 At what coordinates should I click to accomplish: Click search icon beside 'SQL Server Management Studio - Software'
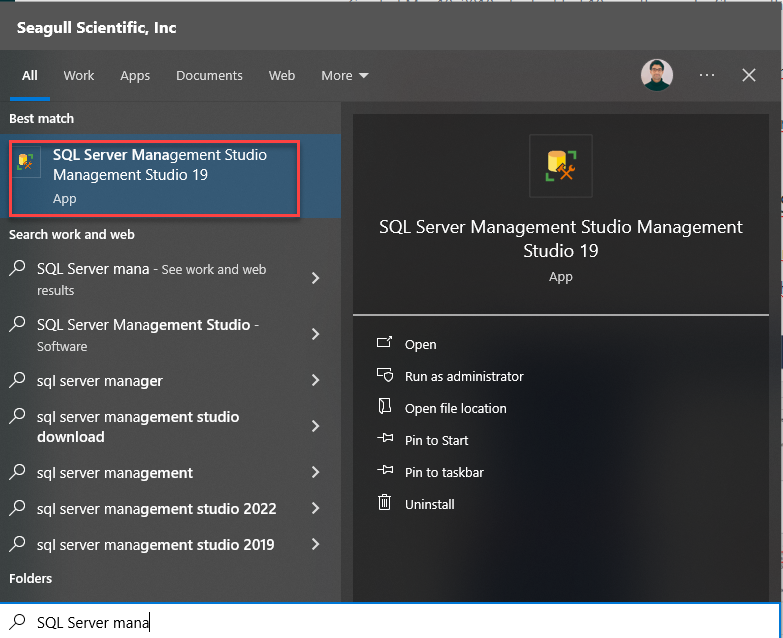click(17, 323)
